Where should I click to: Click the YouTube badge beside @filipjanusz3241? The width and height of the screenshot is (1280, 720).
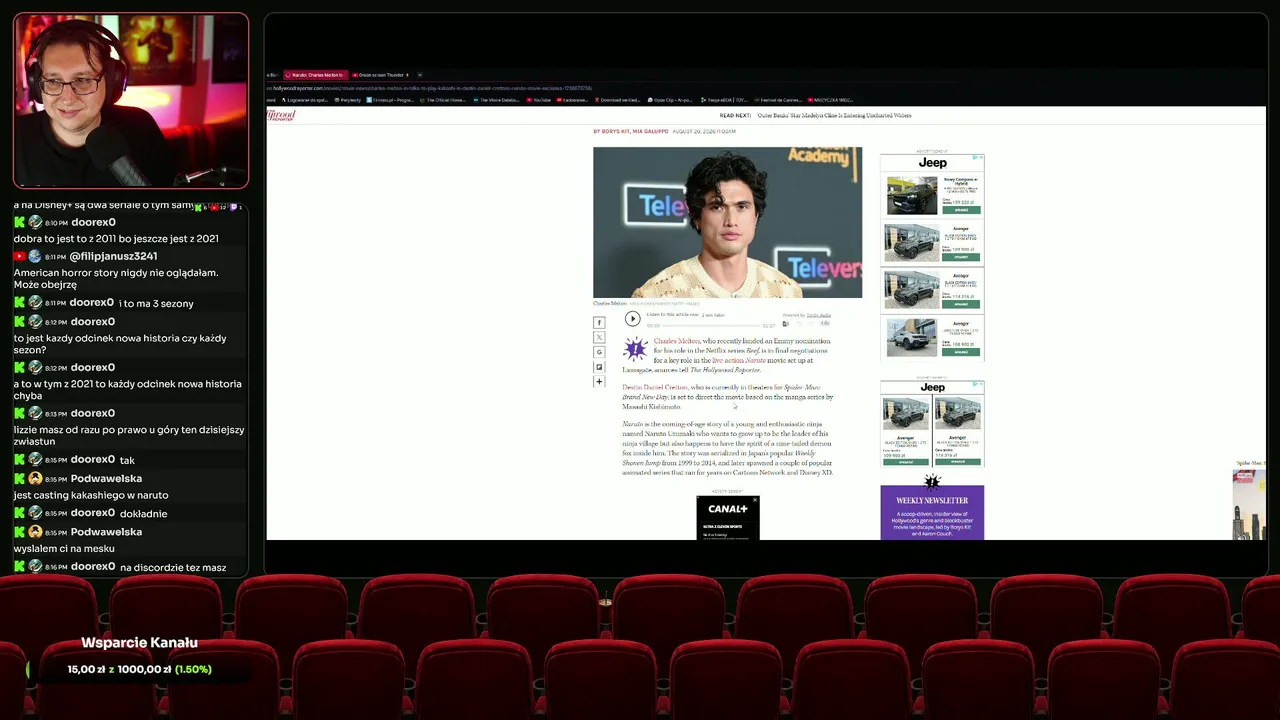point(19,257)
